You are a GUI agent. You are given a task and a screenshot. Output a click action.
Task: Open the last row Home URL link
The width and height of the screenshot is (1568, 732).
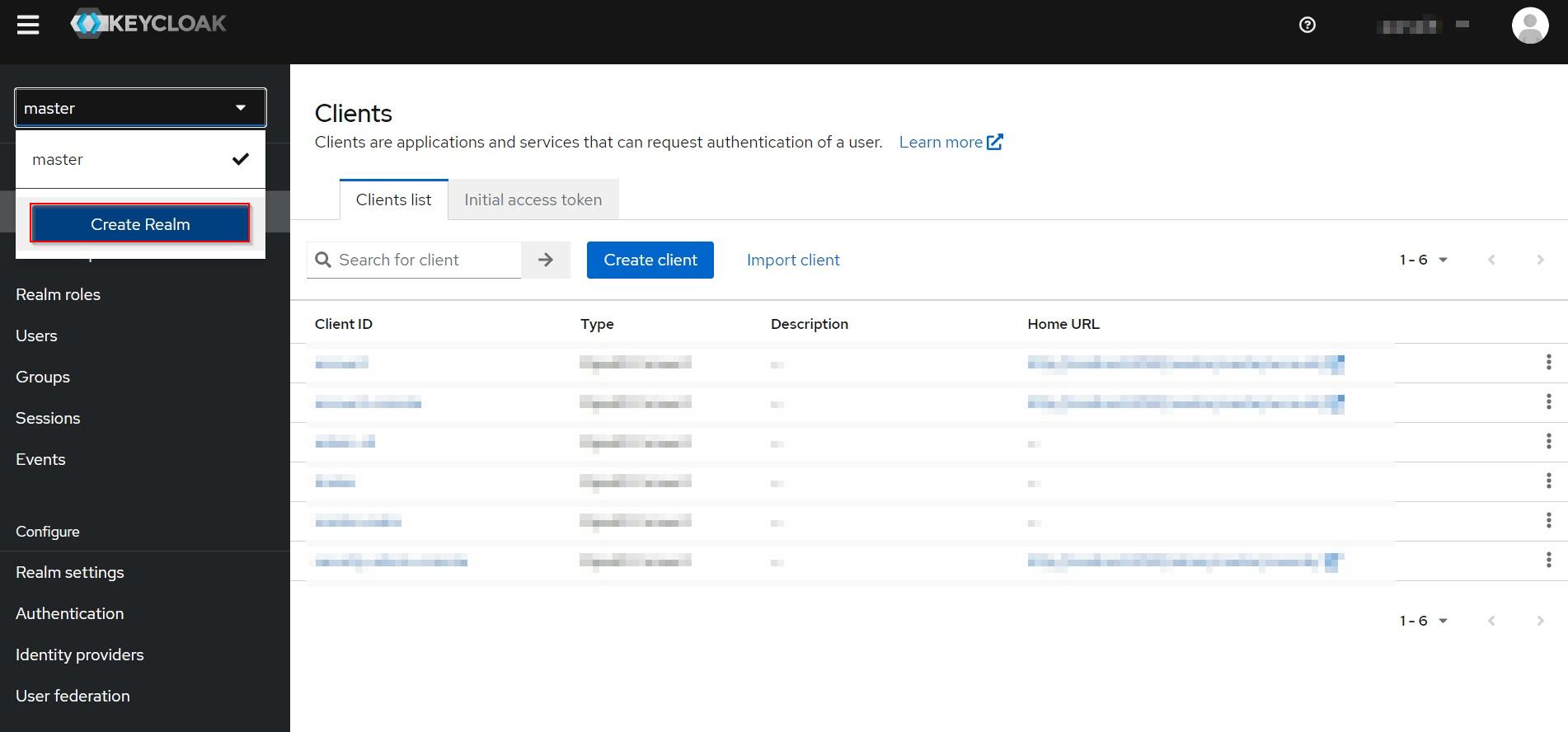[x=1185, y=562]
